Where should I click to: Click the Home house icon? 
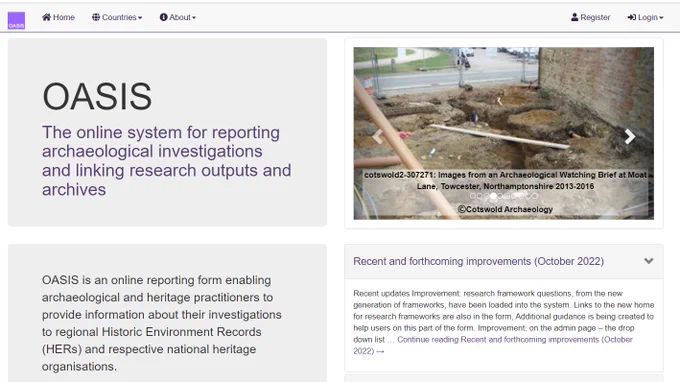point(46,17)
